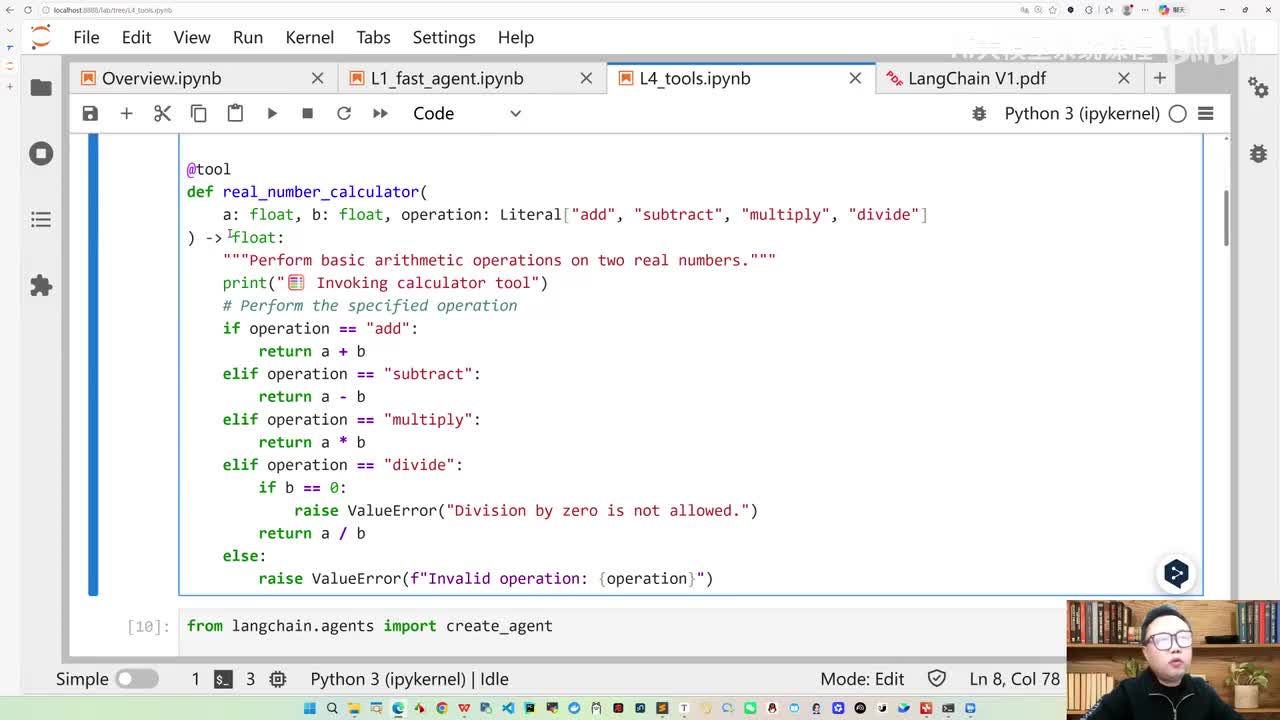Click the Ln 8, Col 78 cursor position indicator
Screen dimensions: 1280x720
click(1014, 679)
